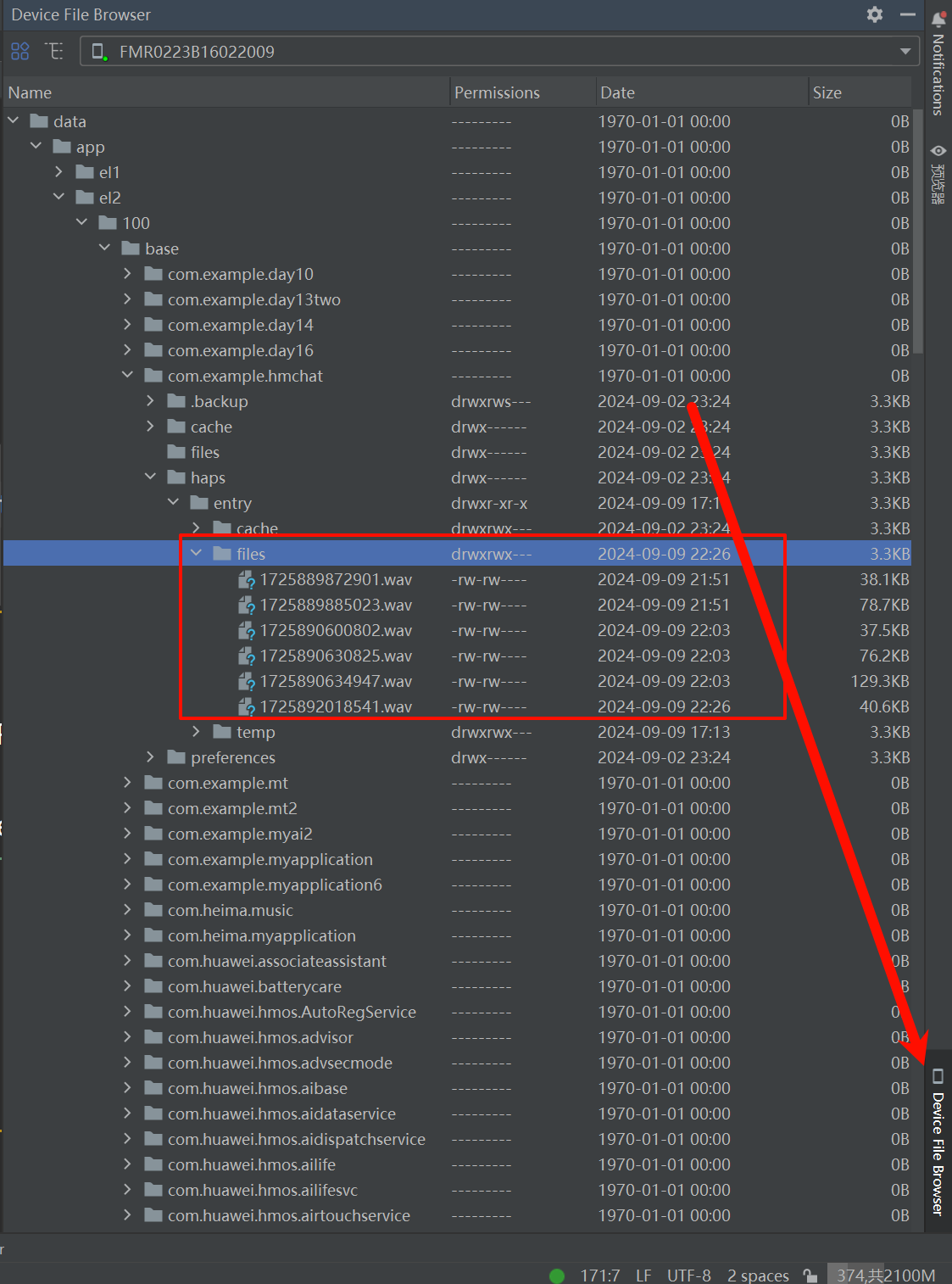Open the Notifications bell panel
The width and height of the screenshot is (952, 1284).
point(938,20)
